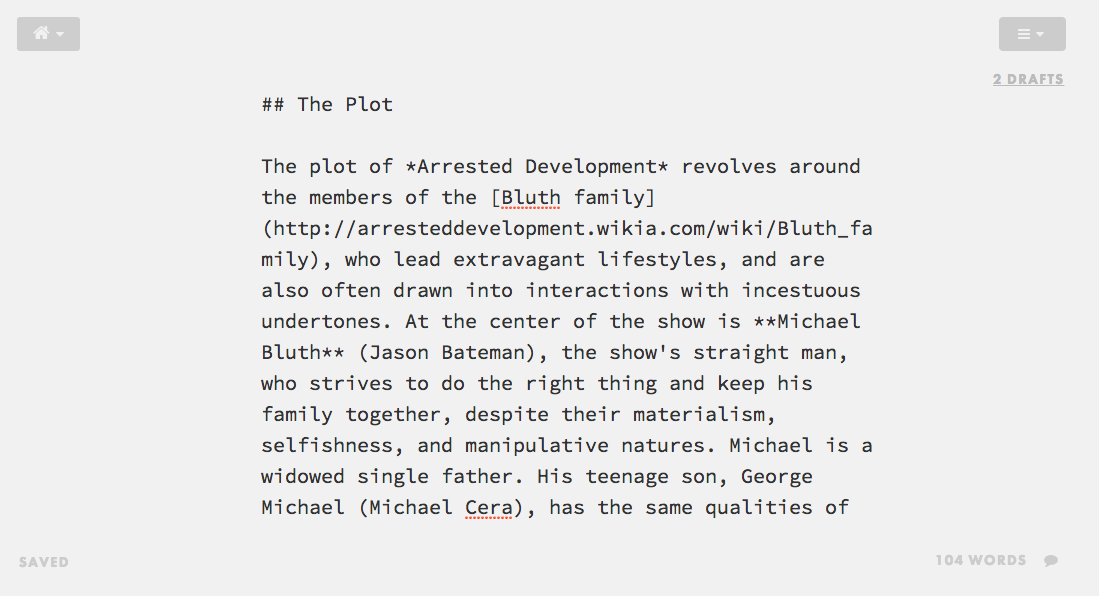Click the text Jason Bateman

pyautogui.click(x=450, y=352)
